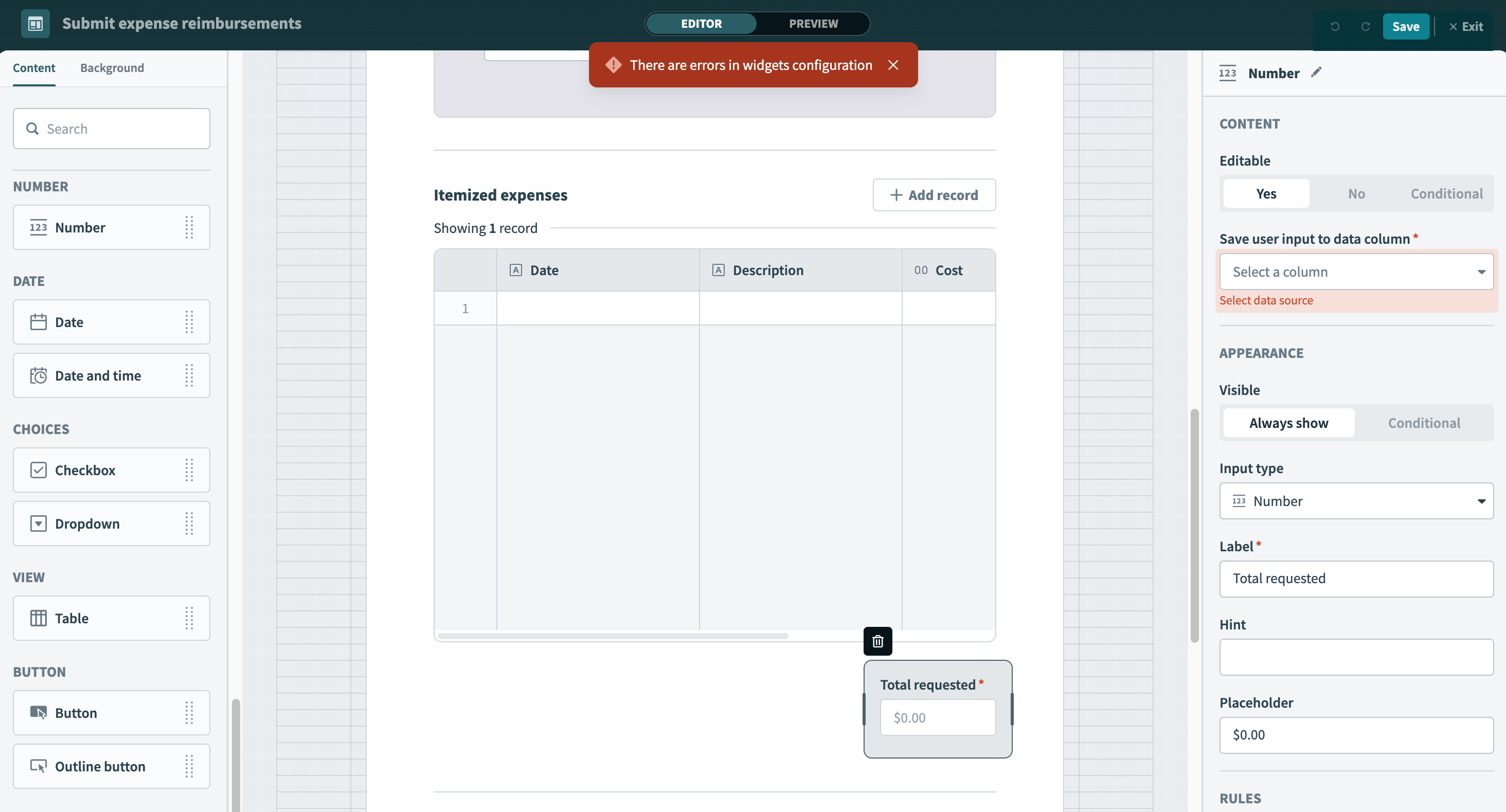The height and width of the screenshot is (812, 1506).
Task: Click into the Hint input field
Action: click(x=1356, y=657)
